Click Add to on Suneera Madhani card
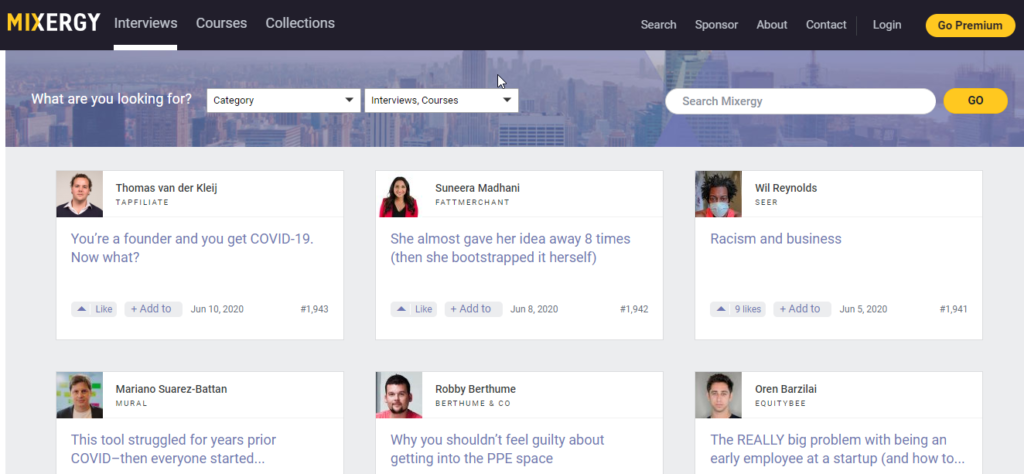1024x474 pixels. point(473,309)
